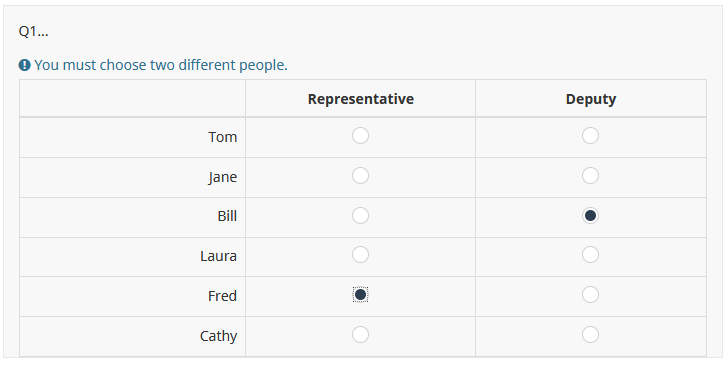Select Laura as Deputy
Viewport: 728px width, 366px height.
point(590,255)
